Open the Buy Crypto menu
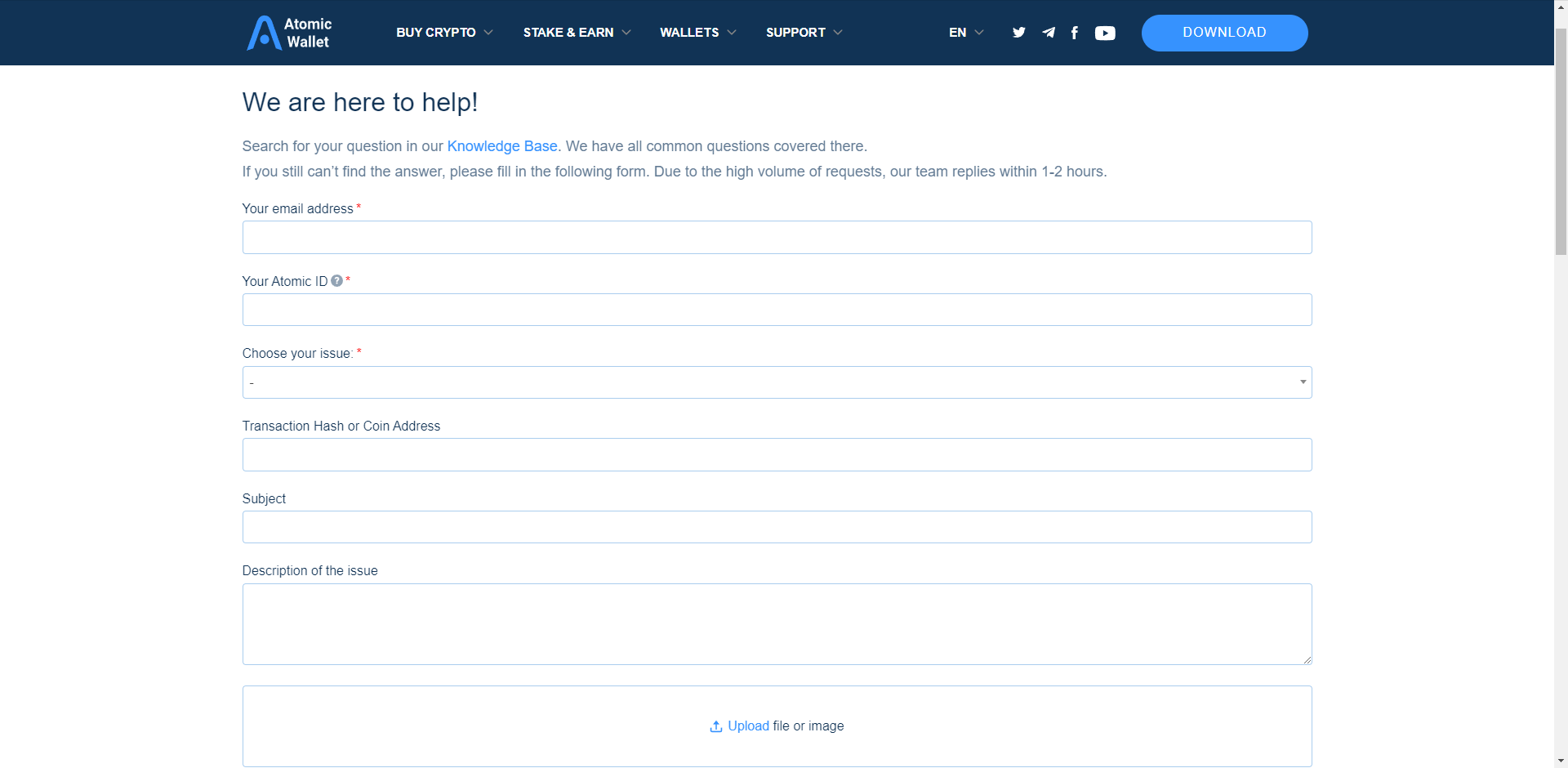Screen dimensions: 1568x768 [x=444, y=33]
